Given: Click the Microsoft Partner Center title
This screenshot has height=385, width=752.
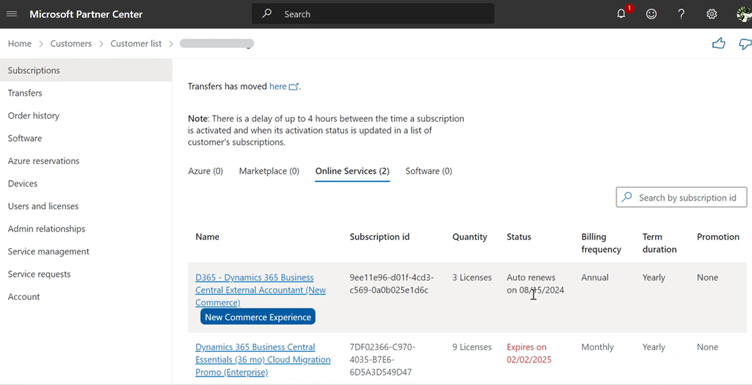Looking at the screenshot, I should (86, 14).
